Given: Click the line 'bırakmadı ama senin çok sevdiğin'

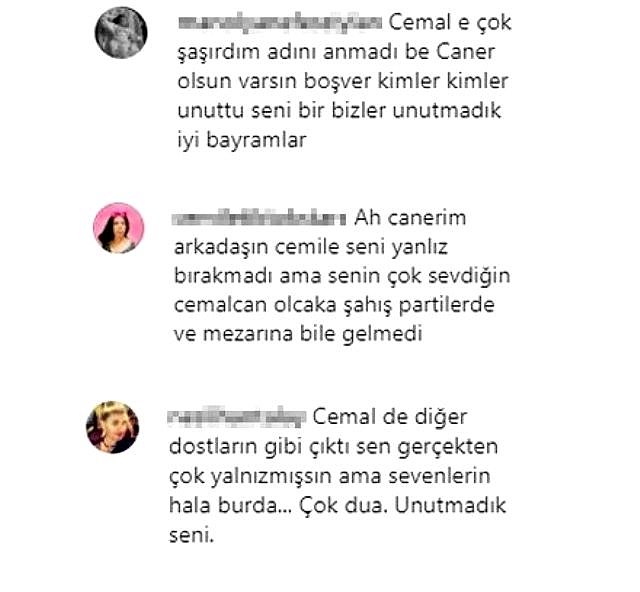Looking at the screenshot, I should (342, 277).
